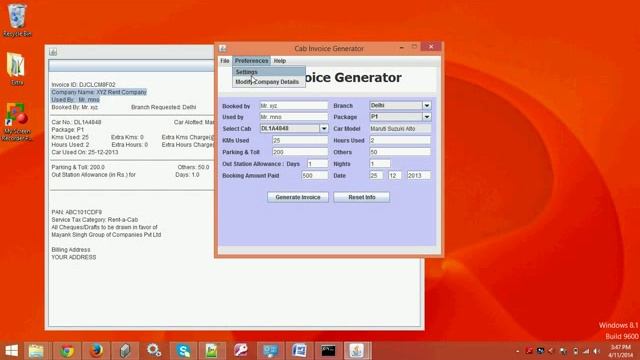
Task: Launch Google Chrome from taskbar
Action: pyautogui.click(x=67, y=351)
